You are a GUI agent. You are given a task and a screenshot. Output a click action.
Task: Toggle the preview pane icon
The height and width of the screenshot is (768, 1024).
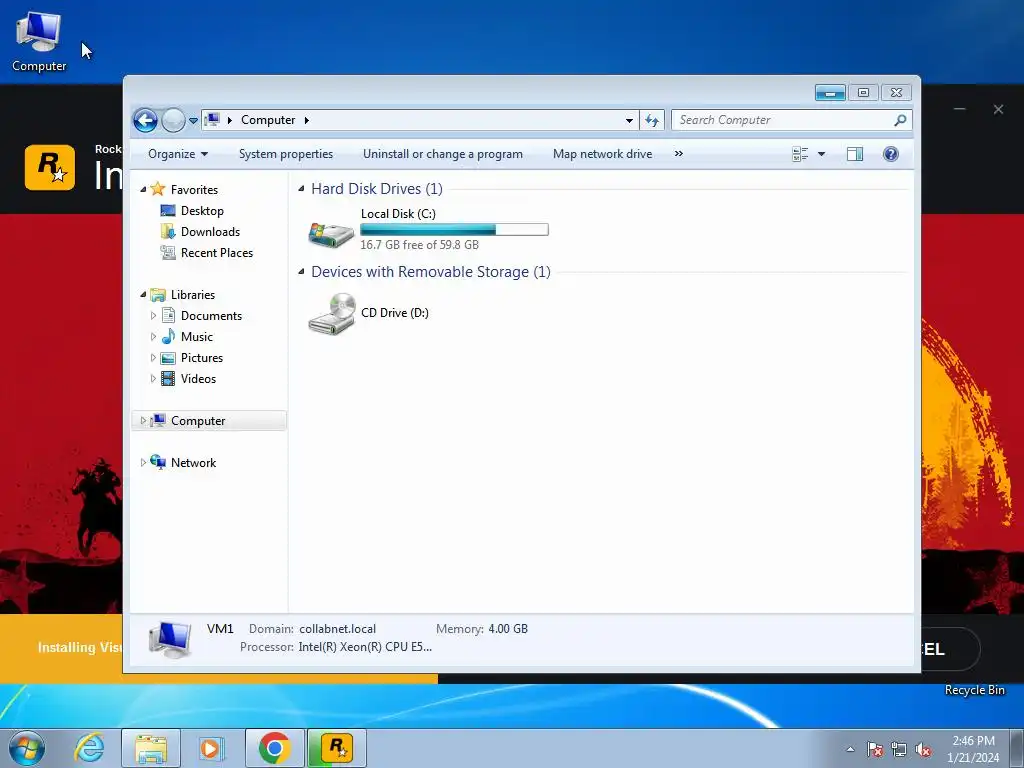(854, 154)
